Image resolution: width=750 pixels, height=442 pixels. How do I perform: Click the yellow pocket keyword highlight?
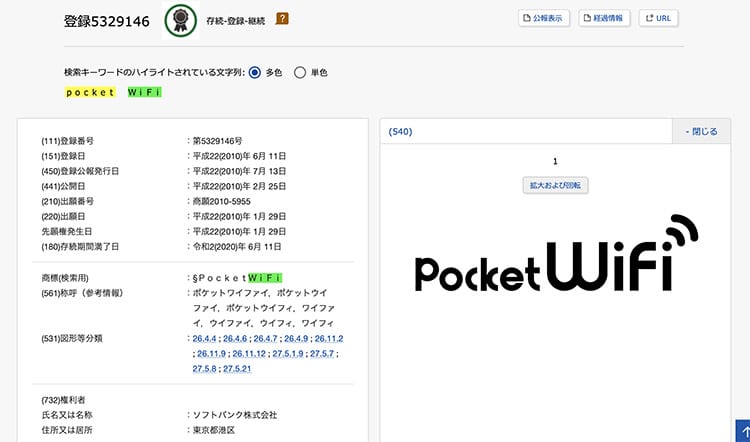coord(90,92)
